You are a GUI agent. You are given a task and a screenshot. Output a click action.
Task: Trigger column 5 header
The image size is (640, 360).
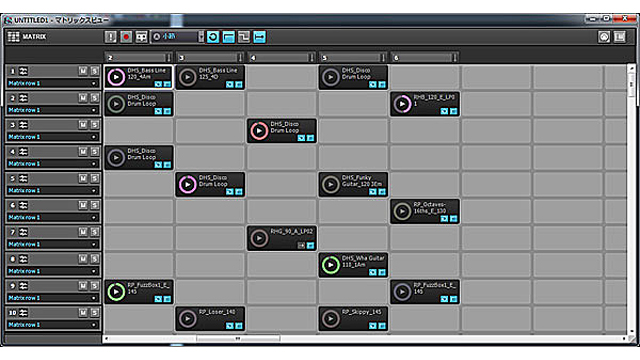point(353,58)
